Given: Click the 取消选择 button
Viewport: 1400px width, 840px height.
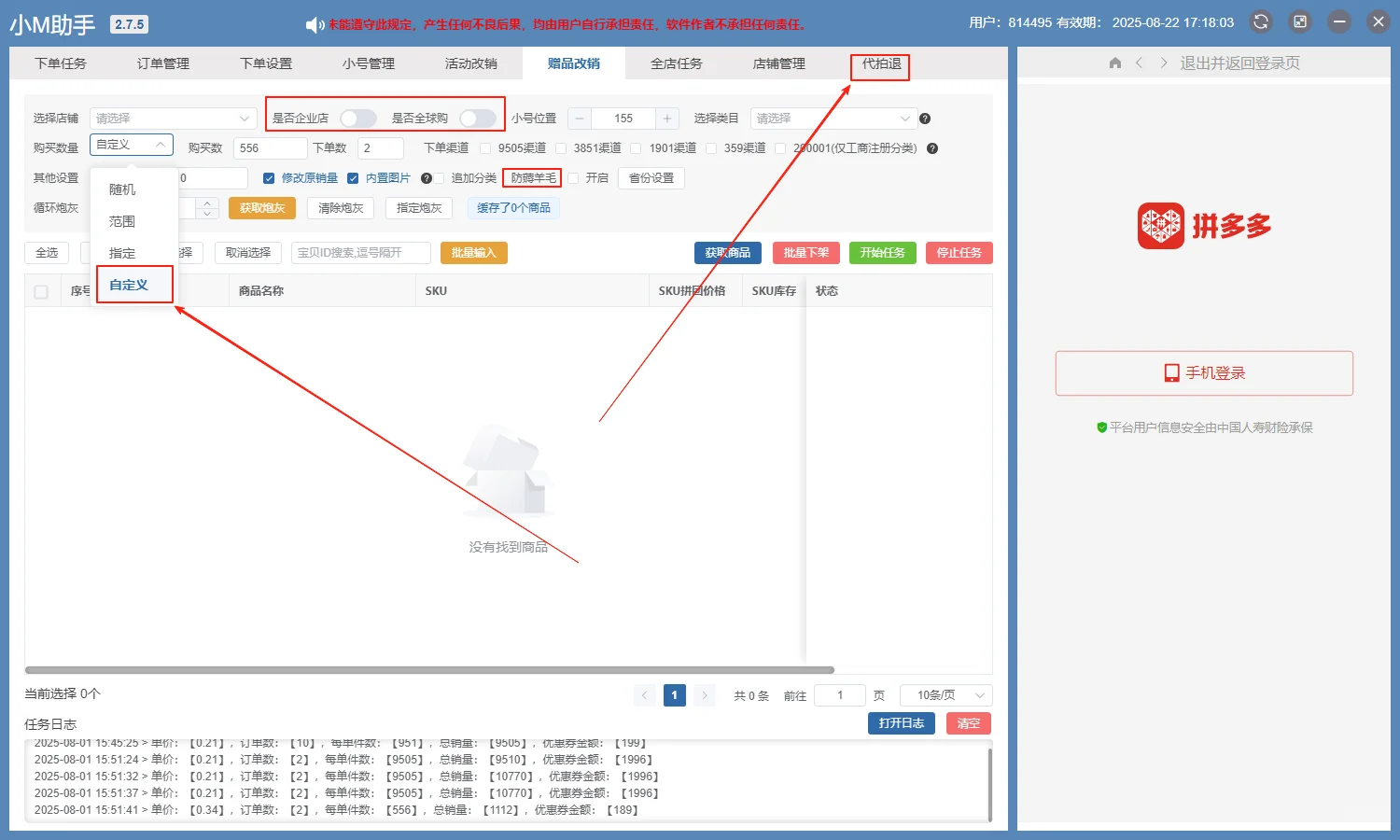Looking at the screenshot, I should [x=248, y=253].
